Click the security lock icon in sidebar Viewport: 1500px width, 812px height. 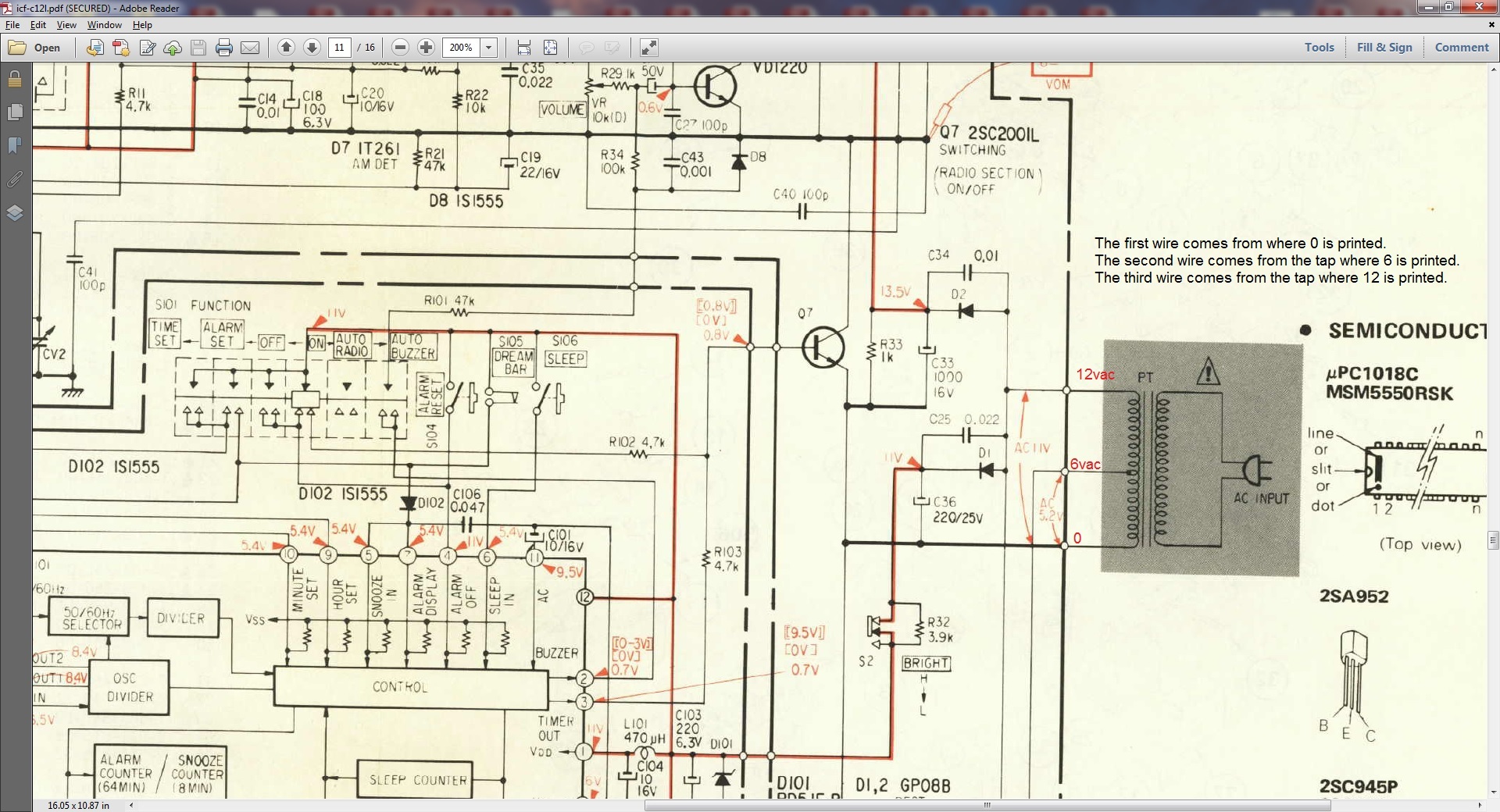(15, 79)
